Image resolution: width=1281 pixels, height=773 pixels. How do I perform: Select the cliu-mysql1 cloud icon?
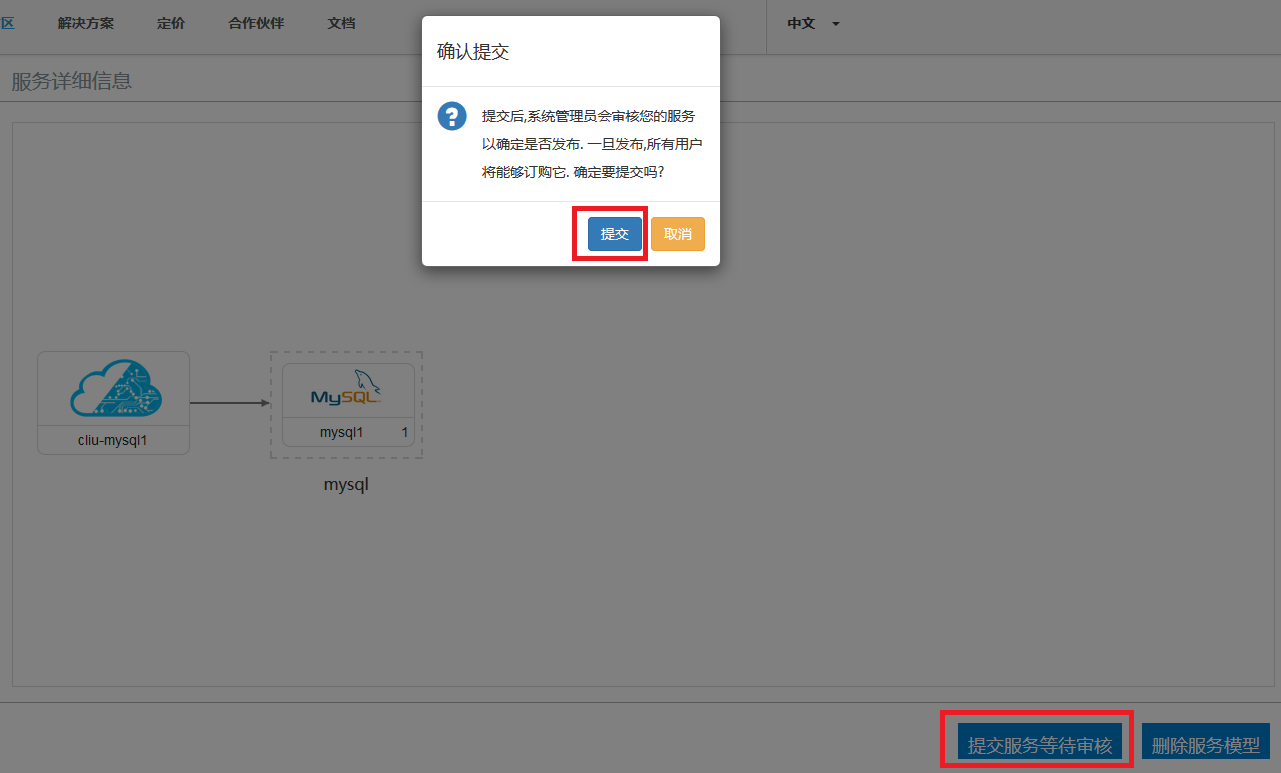[x=114, y=388]
